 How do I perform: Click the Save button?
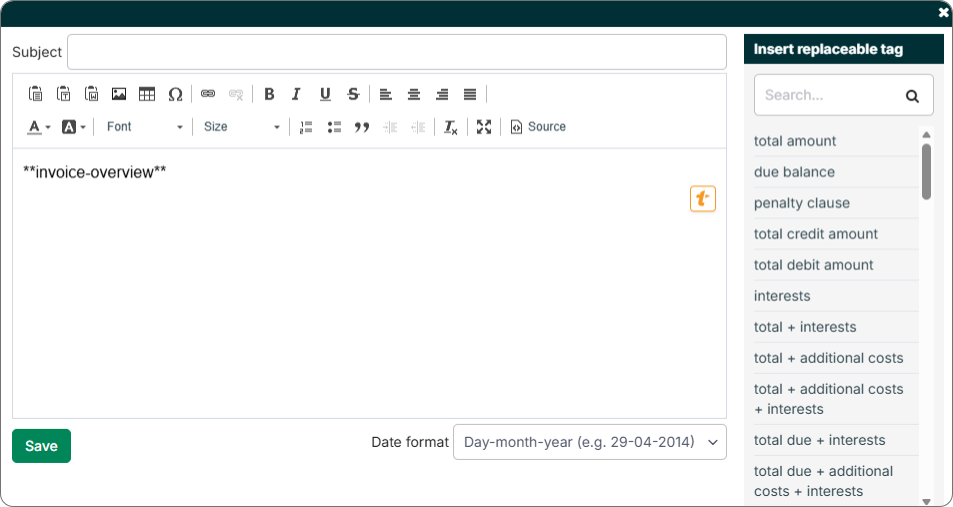(x=41, y=446)
